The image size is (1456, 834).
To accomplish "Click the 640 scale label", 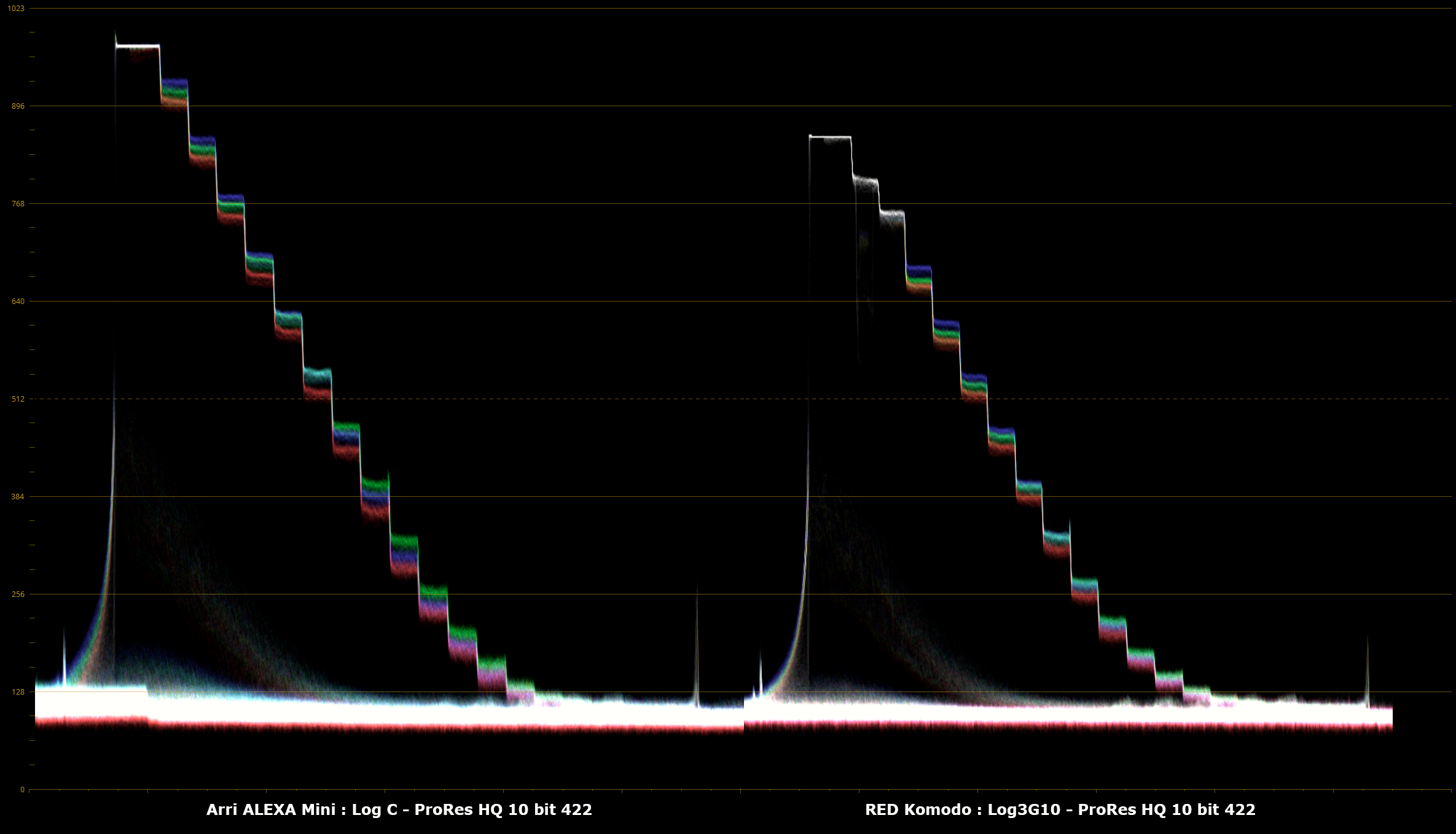I will 18,302.
